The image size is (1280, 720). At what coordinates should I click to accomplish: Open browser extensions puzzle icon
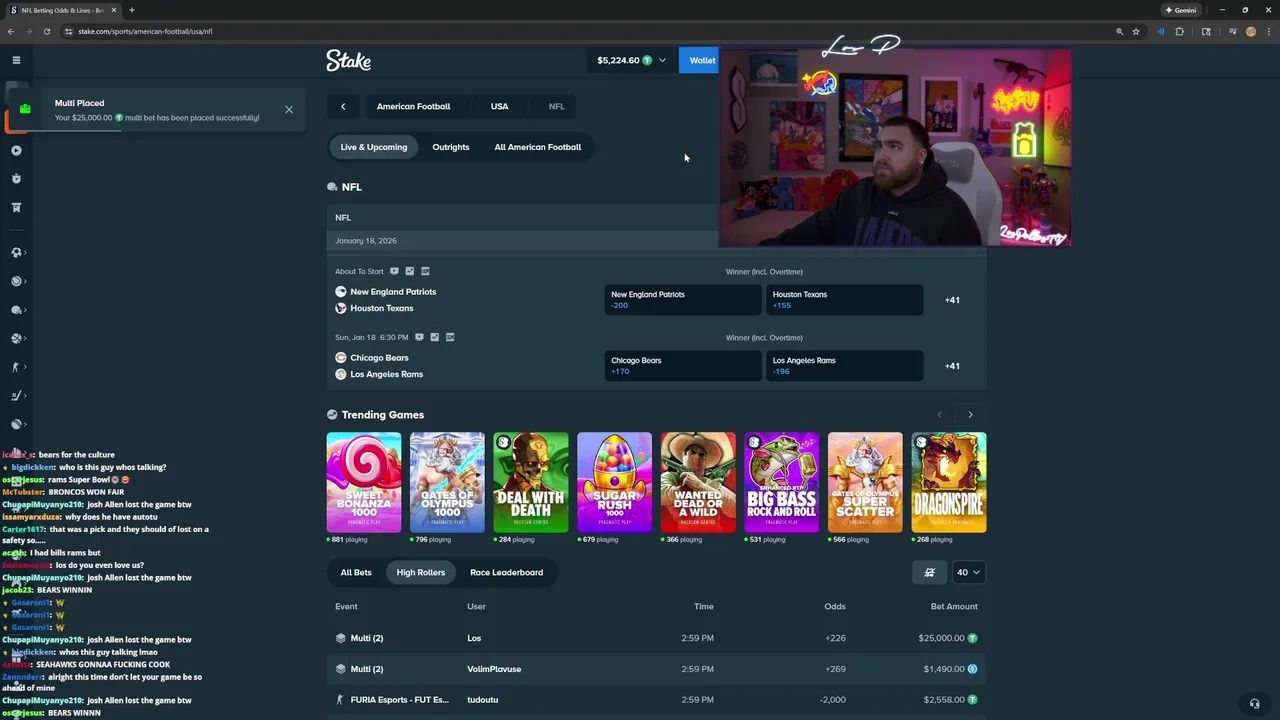coord(1179,31)
